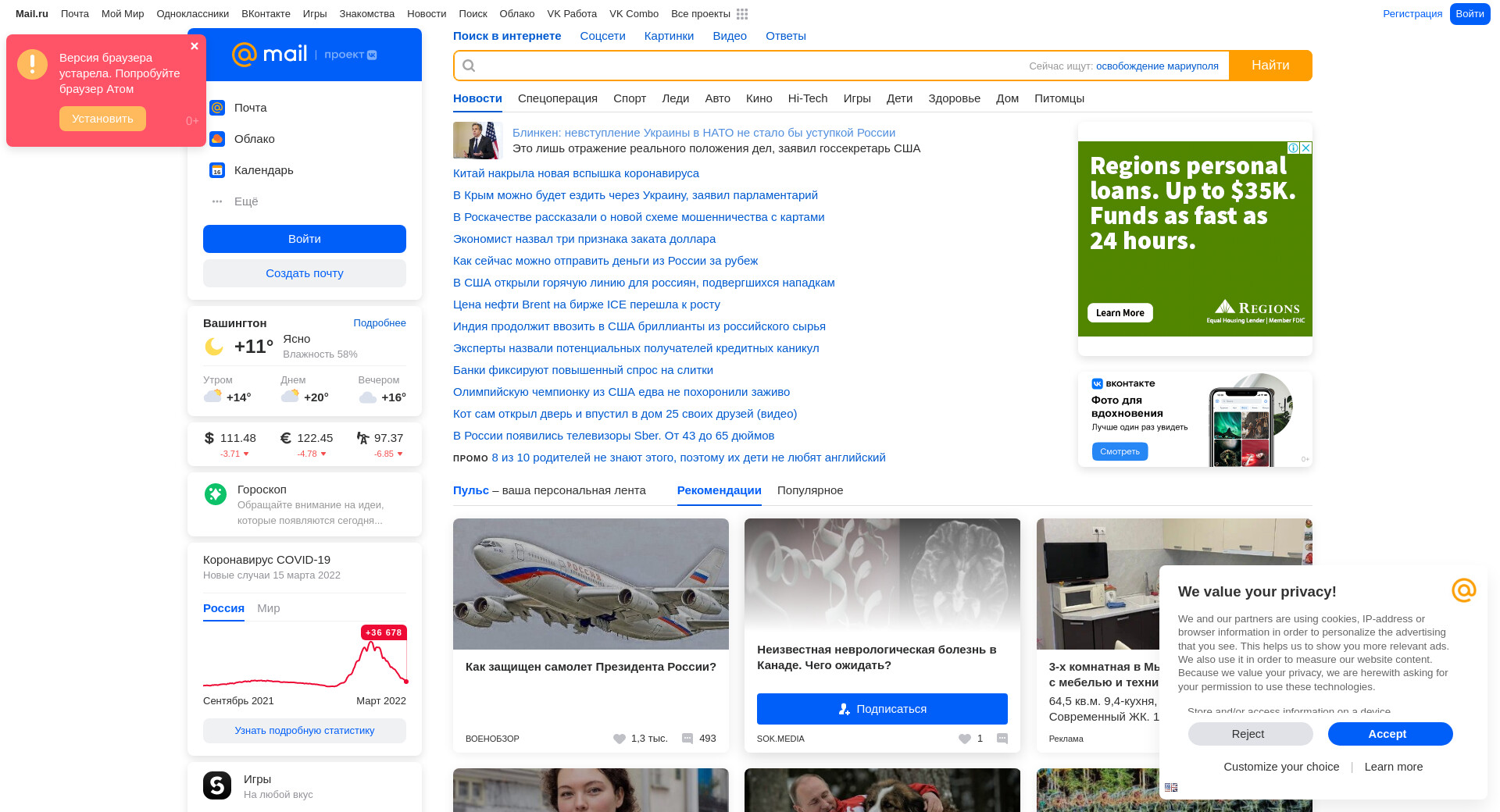
Task: Reject cookies in the privacy dialog
Action: pyautogui.click(x=1249, y=734)
